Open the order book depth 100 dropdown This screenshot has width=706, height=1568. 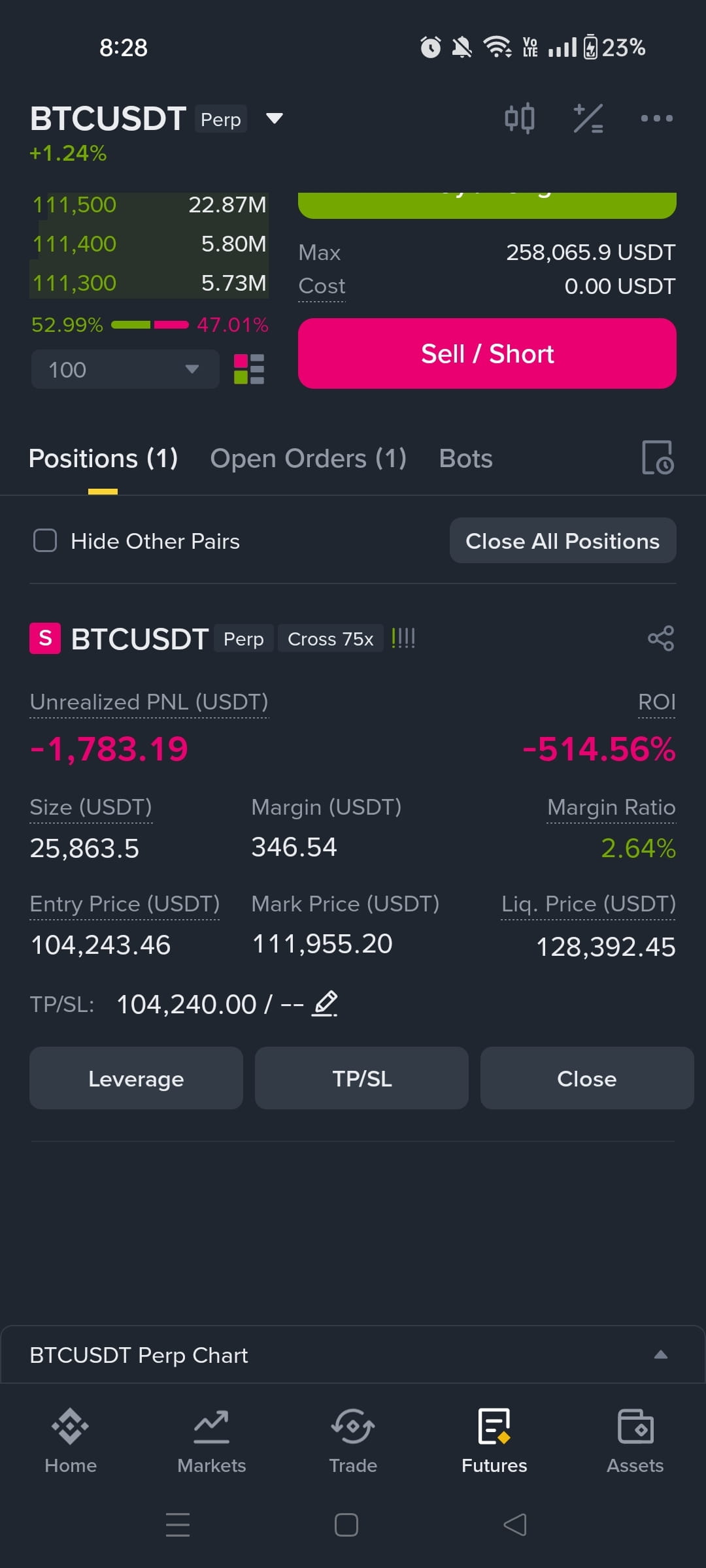pyautogui.click(x=125, y=369)
